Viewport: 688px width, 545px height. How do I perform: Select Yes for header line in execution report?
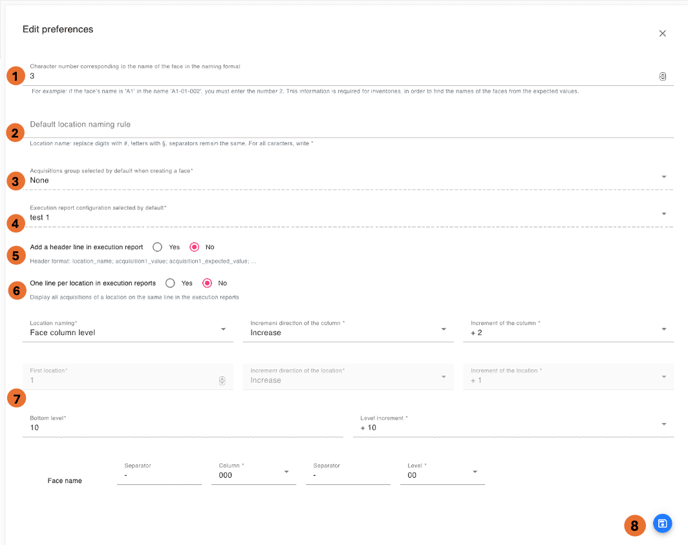(x=158, y=247)
